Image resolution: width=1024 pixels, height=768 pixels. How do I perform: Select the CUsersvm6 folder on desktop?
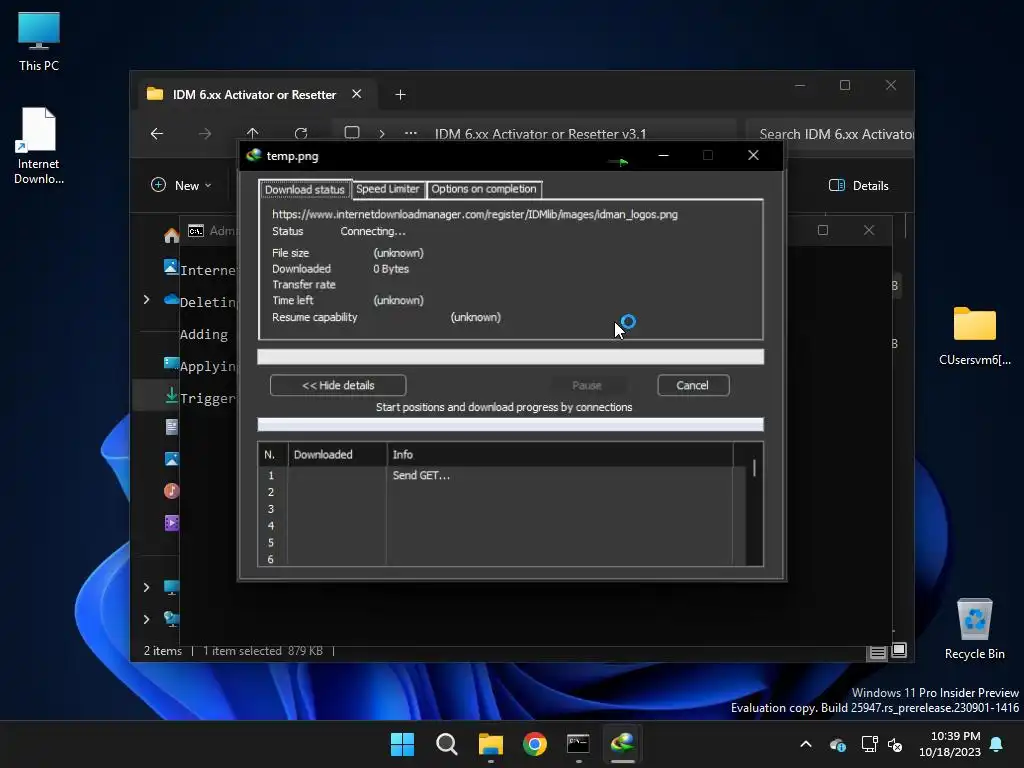(x=974, y=336)
